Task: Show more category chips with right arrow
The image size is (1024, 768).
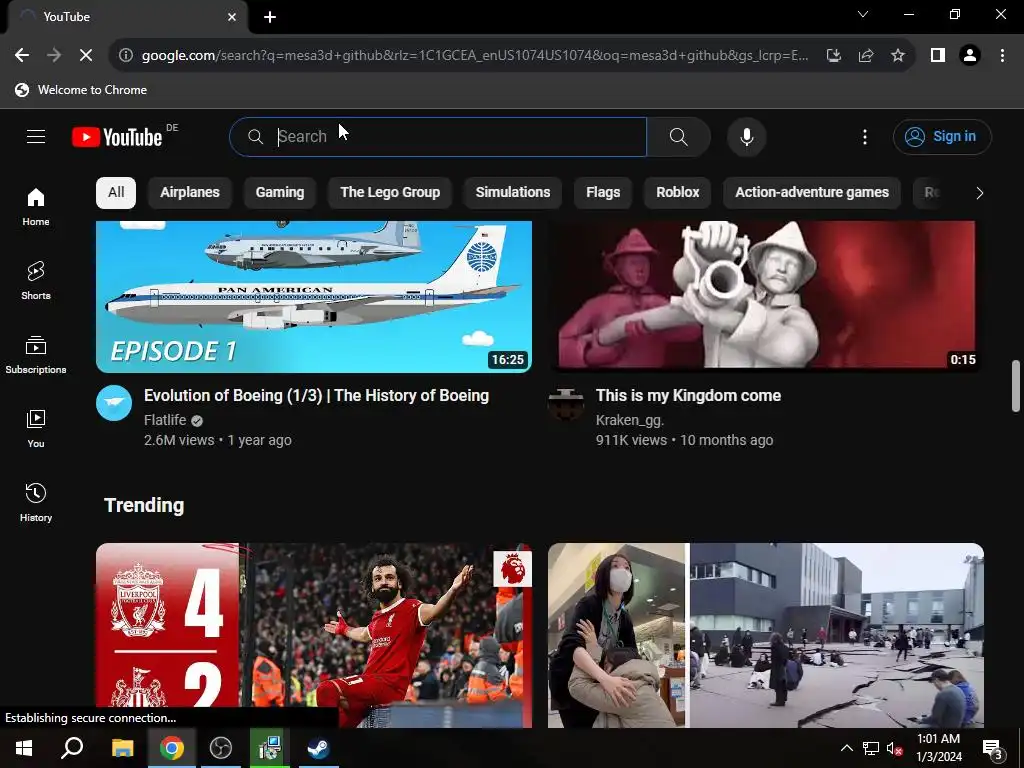Action: pos(979,193)
